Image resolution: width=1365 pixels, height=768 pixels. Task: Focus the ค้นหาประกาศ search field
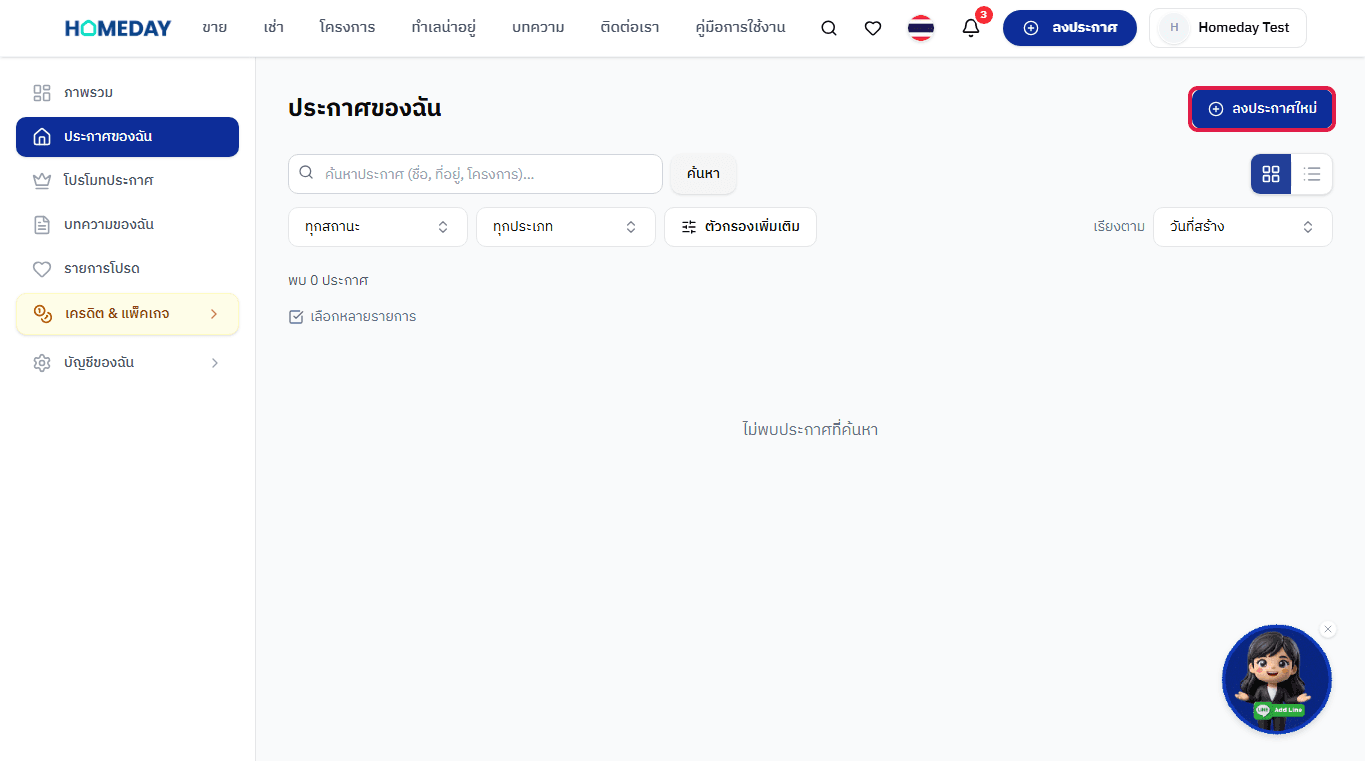coord(475,174)
